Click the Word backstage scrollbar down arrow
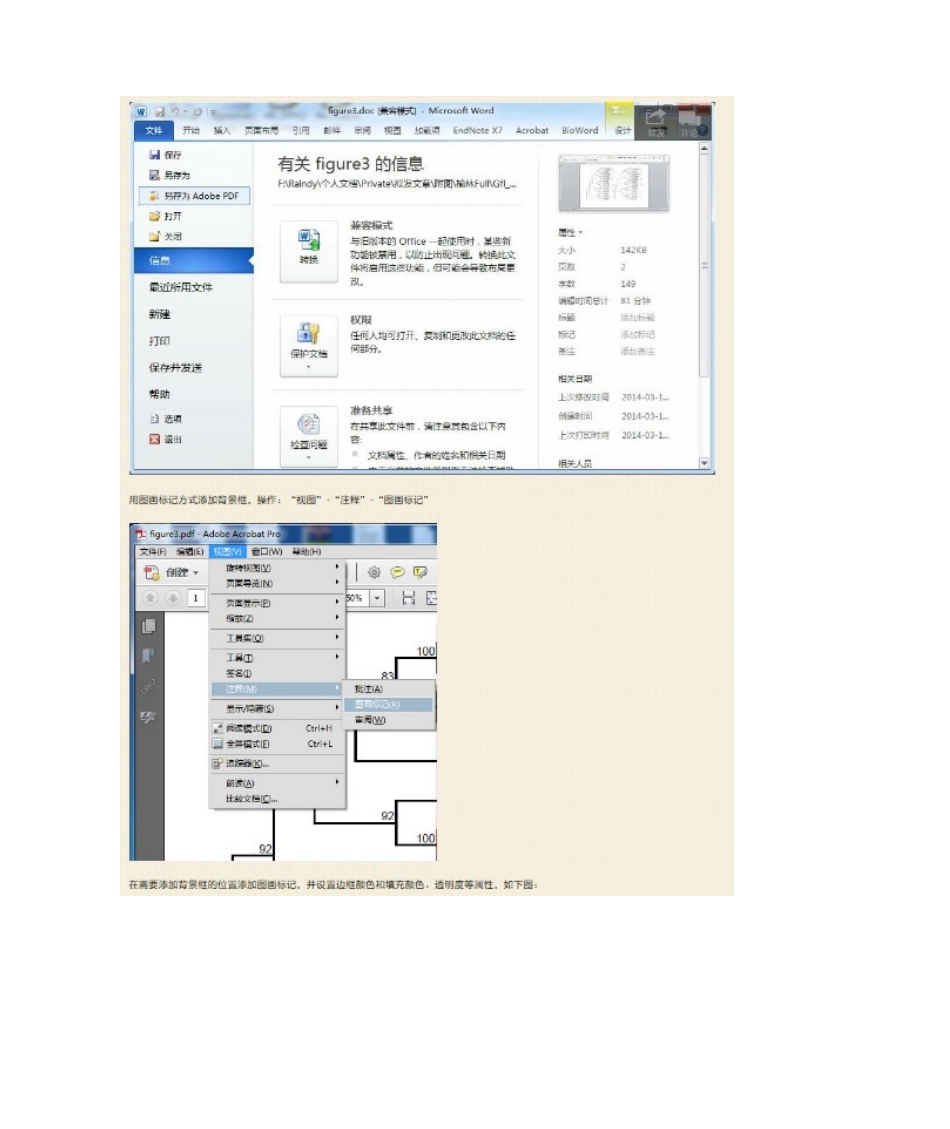Screen dimensions: 950x1129 tap(704, 463)
